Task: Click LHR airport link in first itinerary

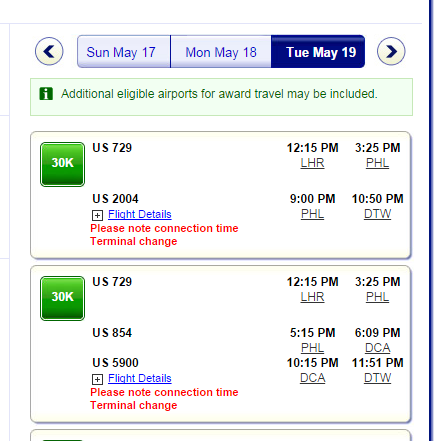Action: coord(312,163)
